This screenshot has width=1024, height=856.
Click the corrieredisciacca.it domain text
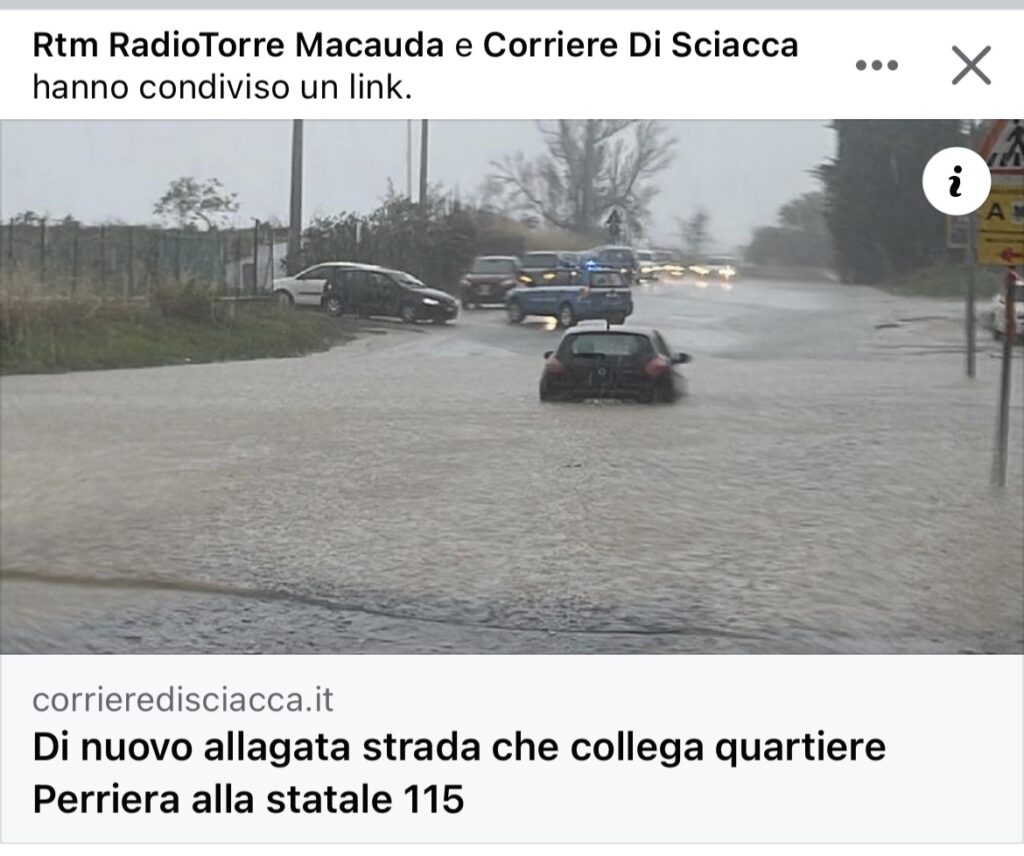tap(183, 700)
